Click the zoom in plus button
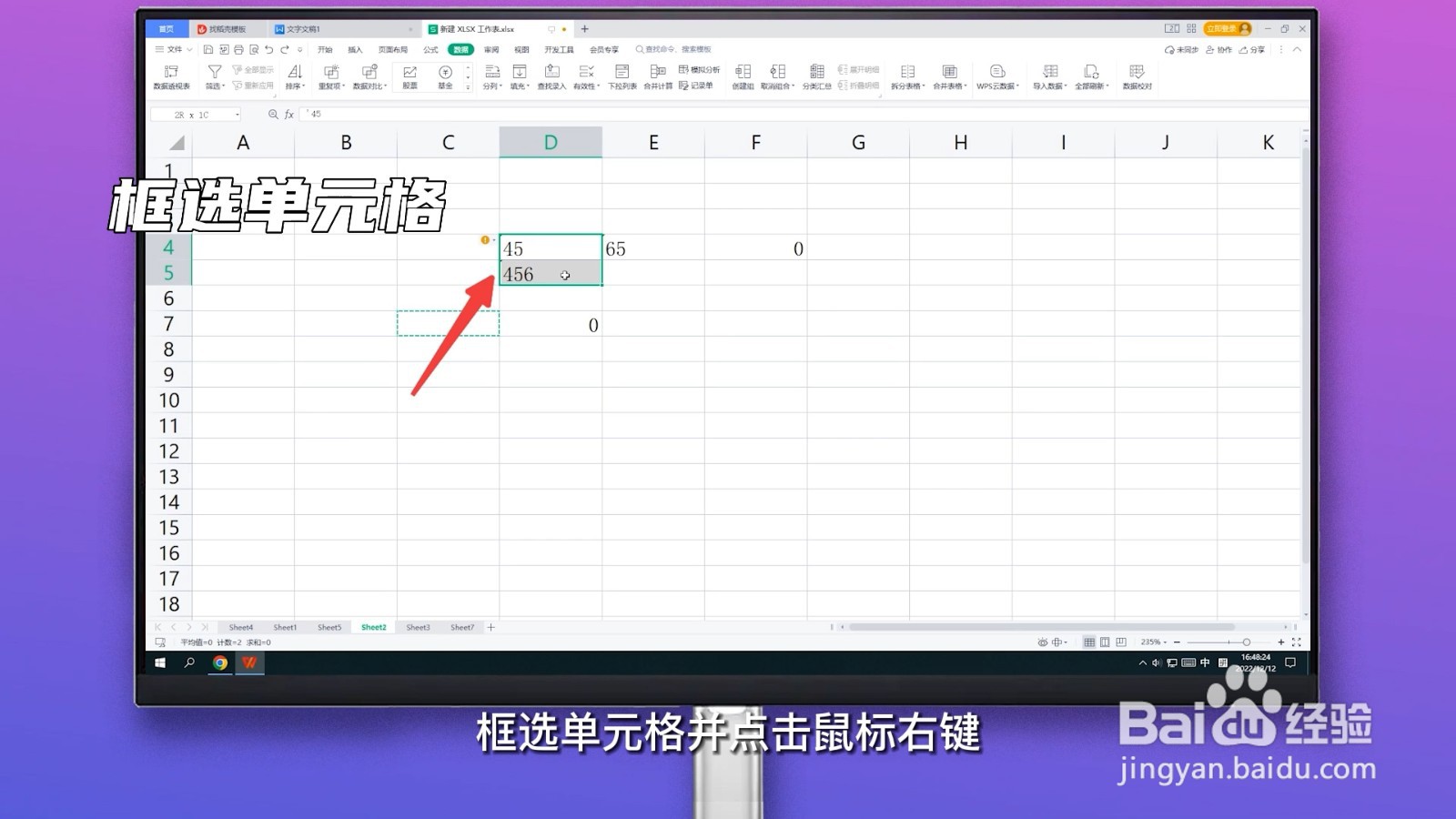Viewport: 1456px width, 819px height. point(1281,642)
